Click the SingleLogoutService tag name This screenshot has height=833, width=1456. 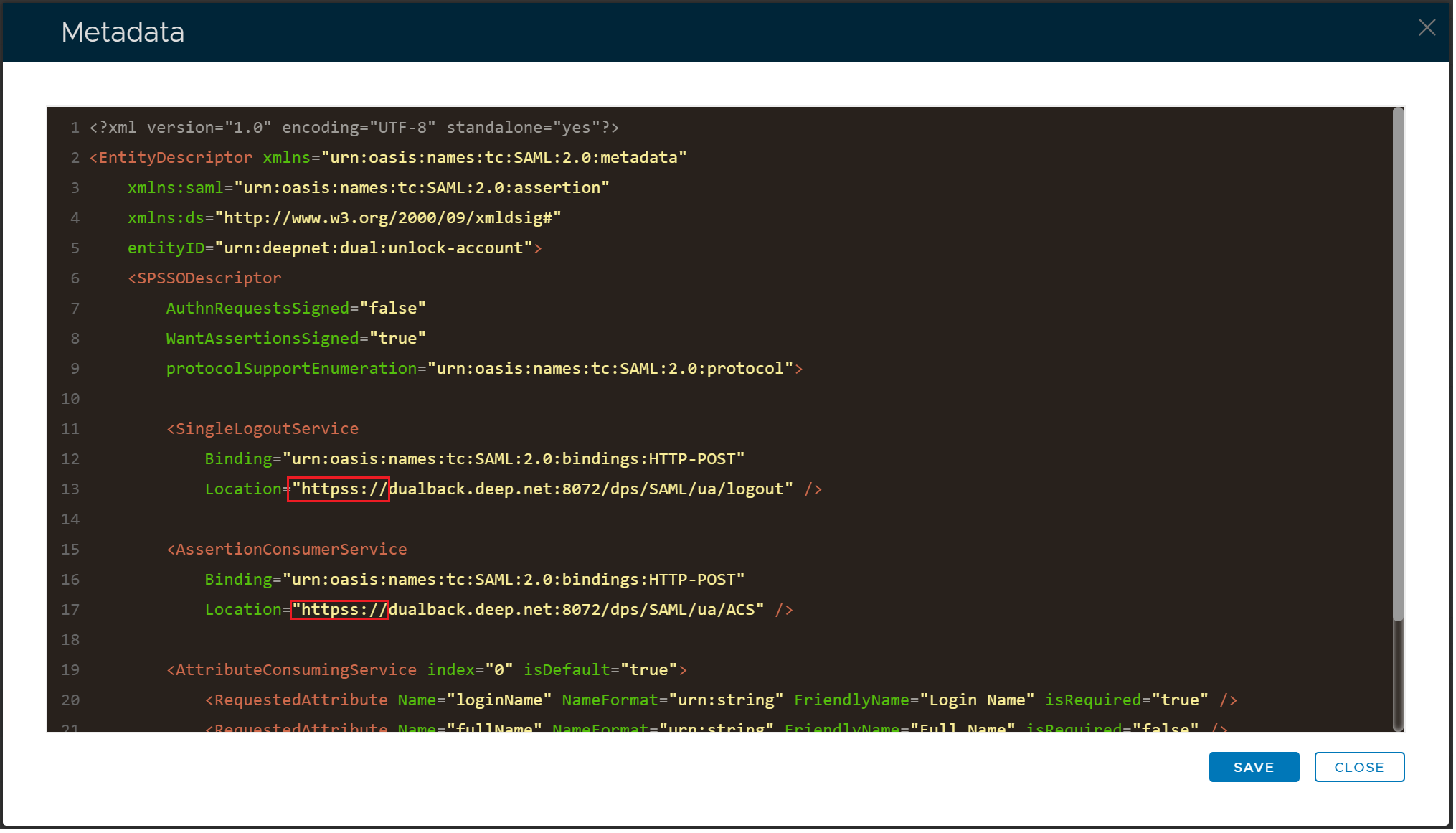(266, 428)
